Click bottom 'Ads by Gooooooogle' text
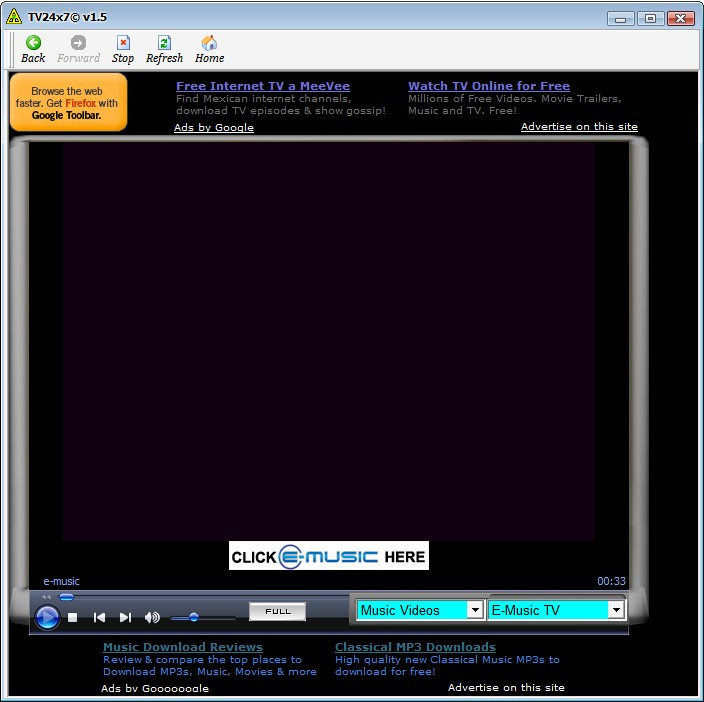 coord(154,688)
